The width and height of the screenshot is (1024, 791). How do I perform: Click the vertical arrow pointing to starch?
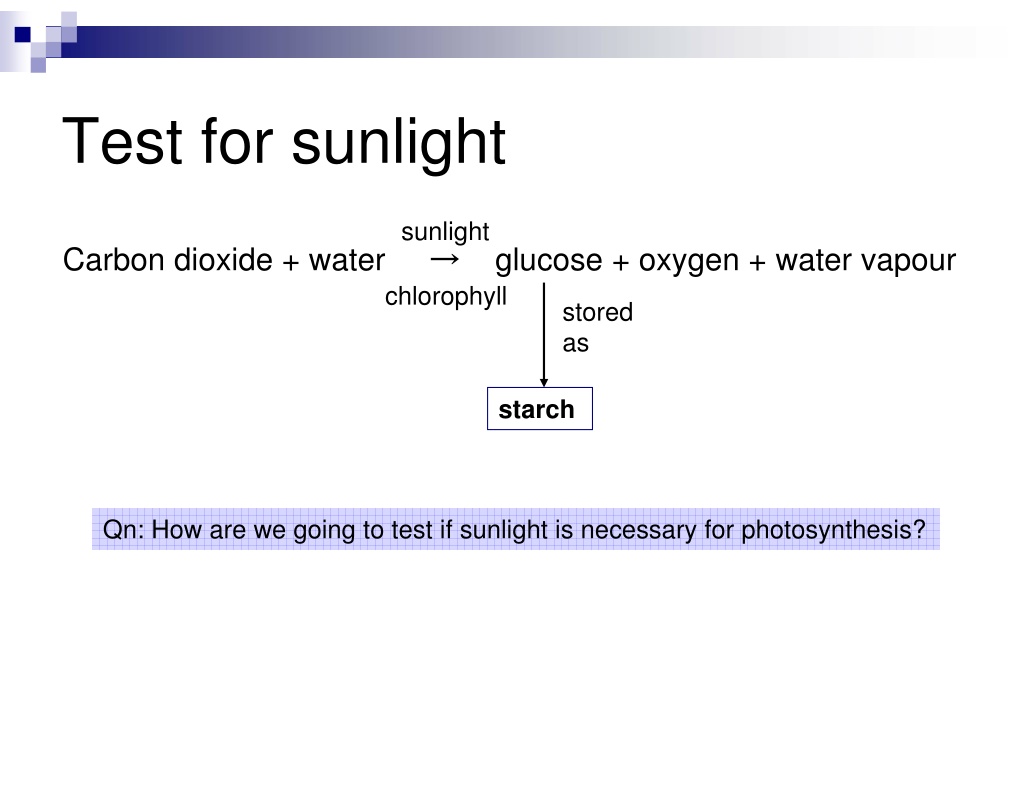click(x=544, y=335)
